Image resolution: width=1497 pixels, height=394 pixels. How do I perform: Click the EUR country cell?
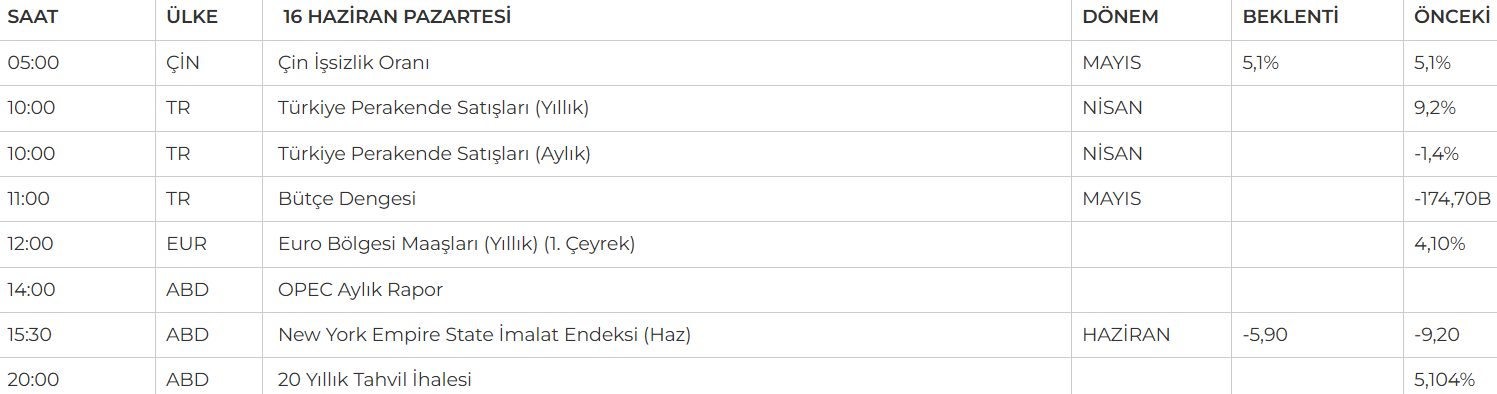185,244
